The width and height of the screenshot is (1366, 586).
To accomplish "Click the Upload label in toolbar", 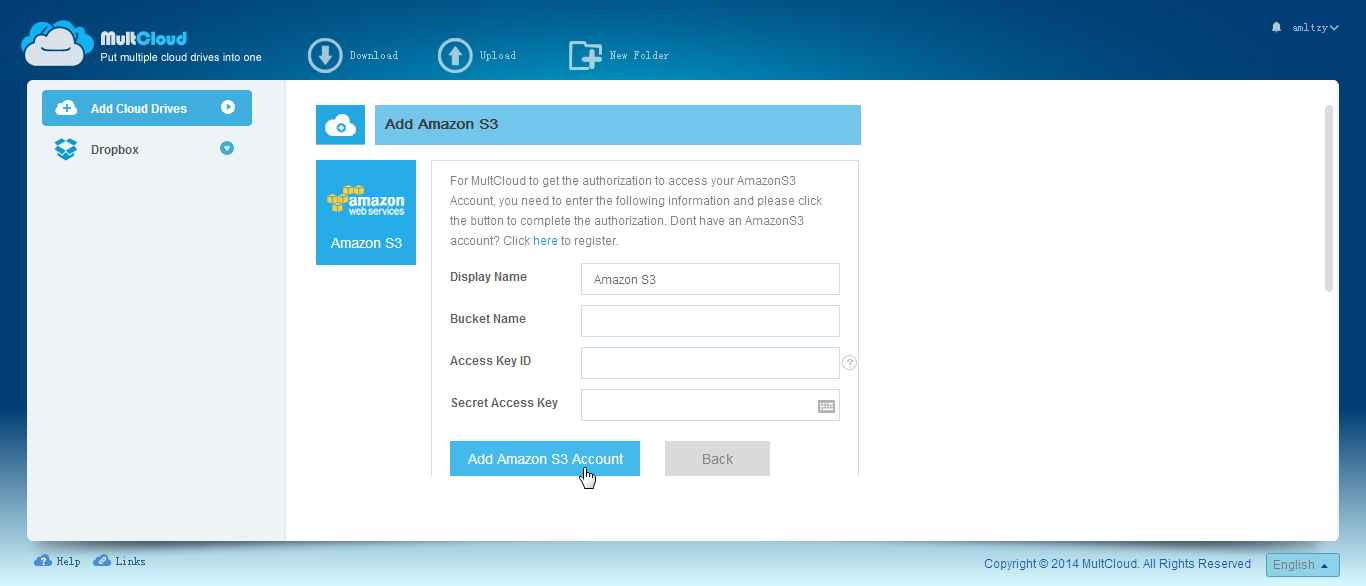I will coord(498,56).
